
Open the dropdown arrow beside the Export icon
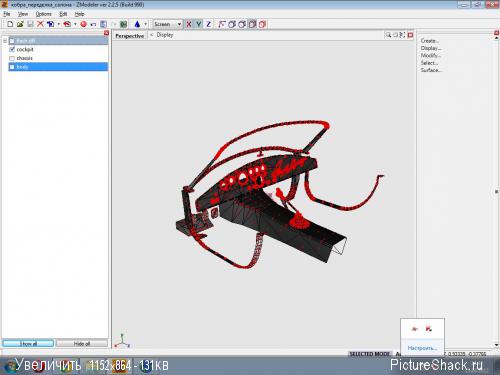(75, 24)
